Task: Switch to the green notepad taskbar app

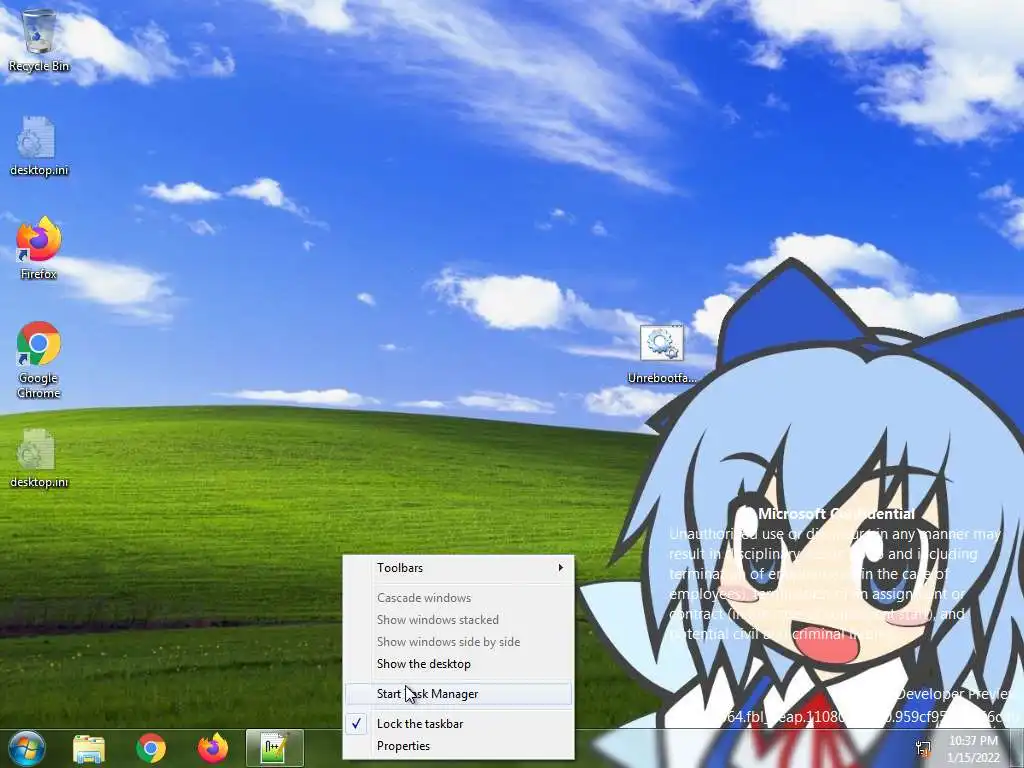Action: [x=275, y=749]
